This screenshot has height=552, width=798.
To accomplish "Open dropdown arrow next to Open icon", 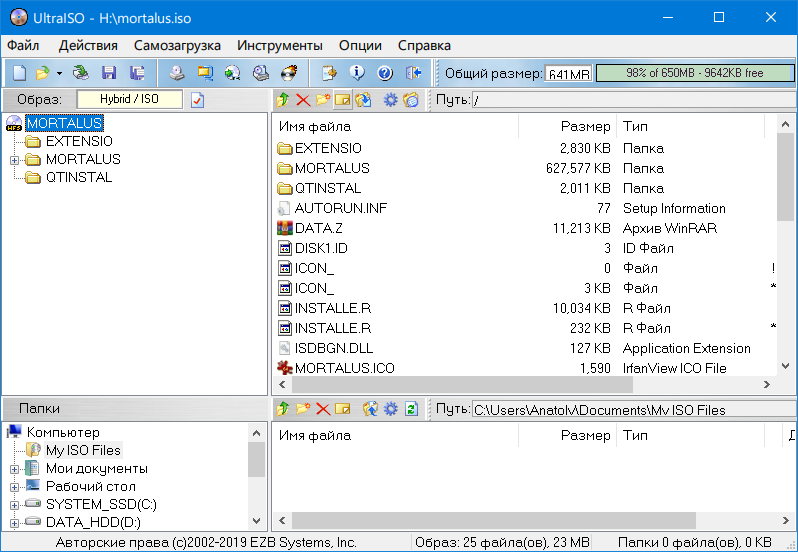I will (59, 73).
